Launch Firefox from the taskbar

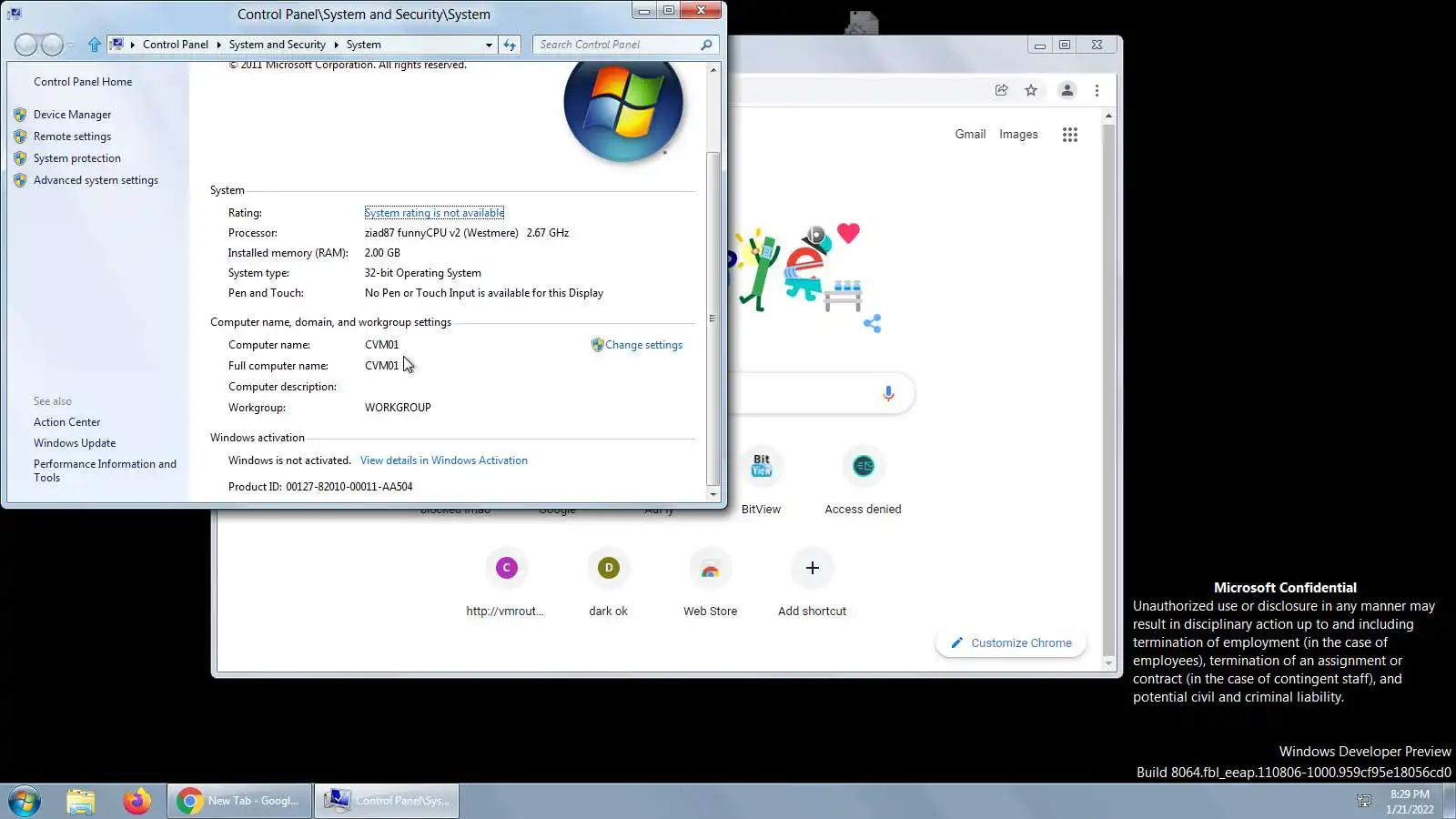[137, 802]
